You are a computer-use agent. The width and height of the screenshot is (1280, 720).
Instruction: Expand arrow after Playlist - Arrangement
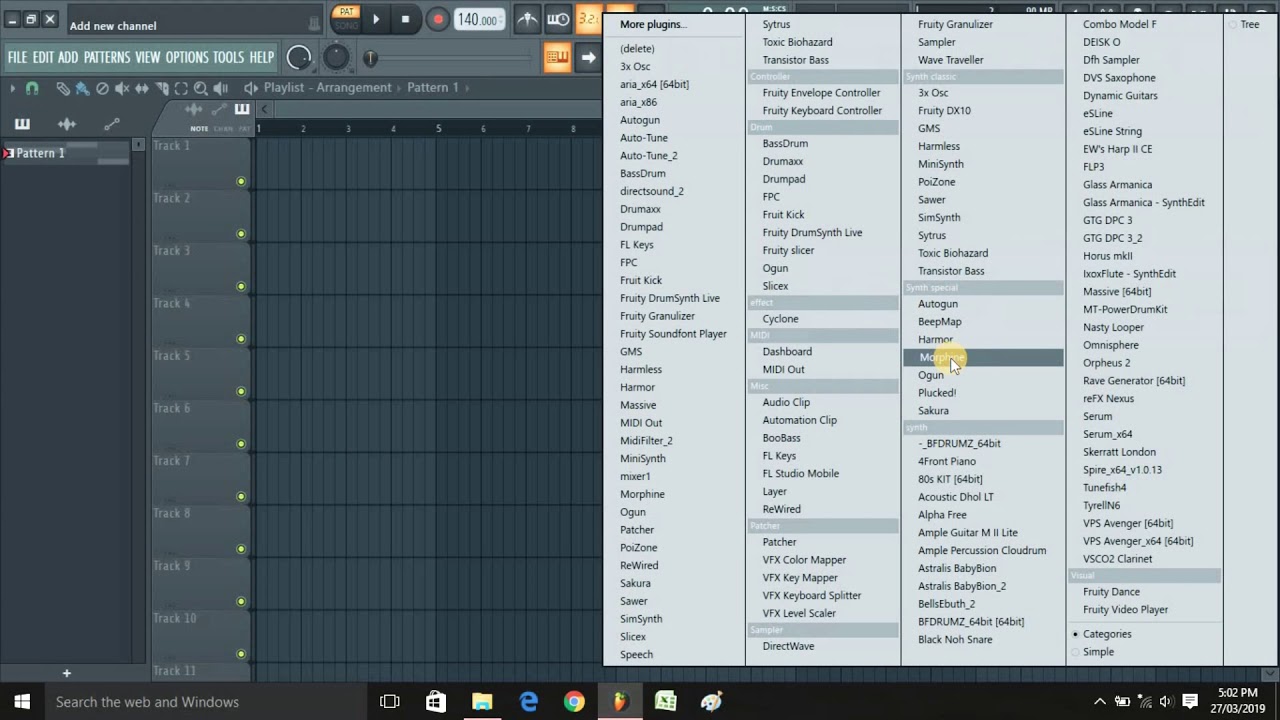tap(399, 88)
